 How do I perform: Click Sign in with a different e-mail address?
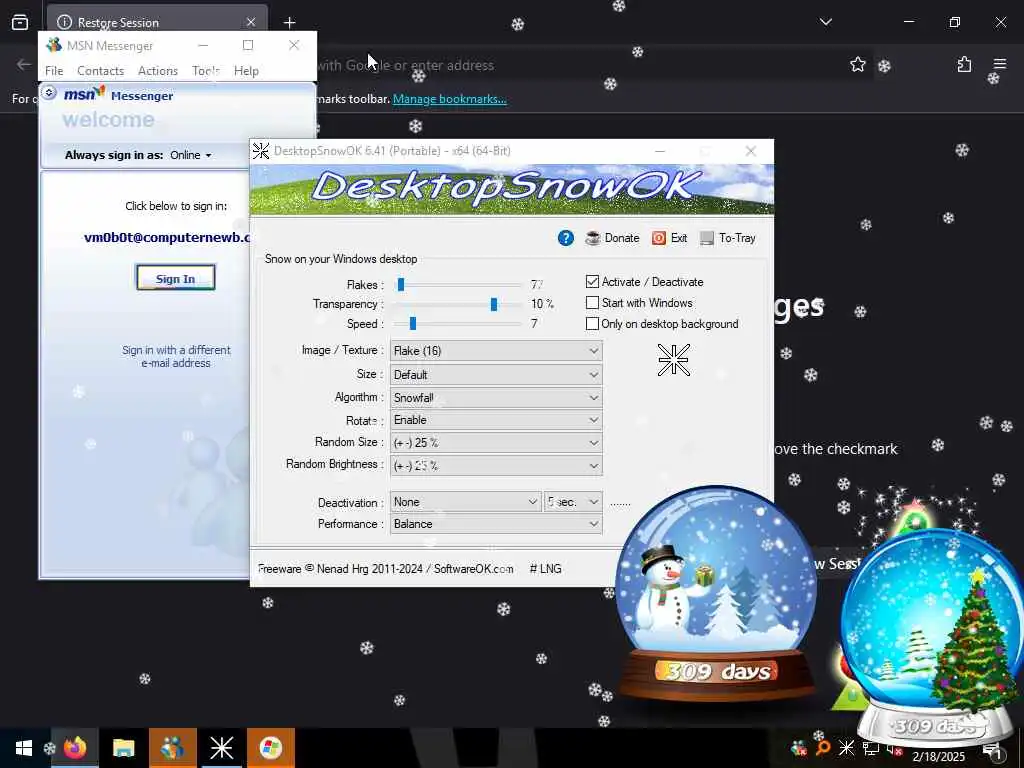coord(176,357)
